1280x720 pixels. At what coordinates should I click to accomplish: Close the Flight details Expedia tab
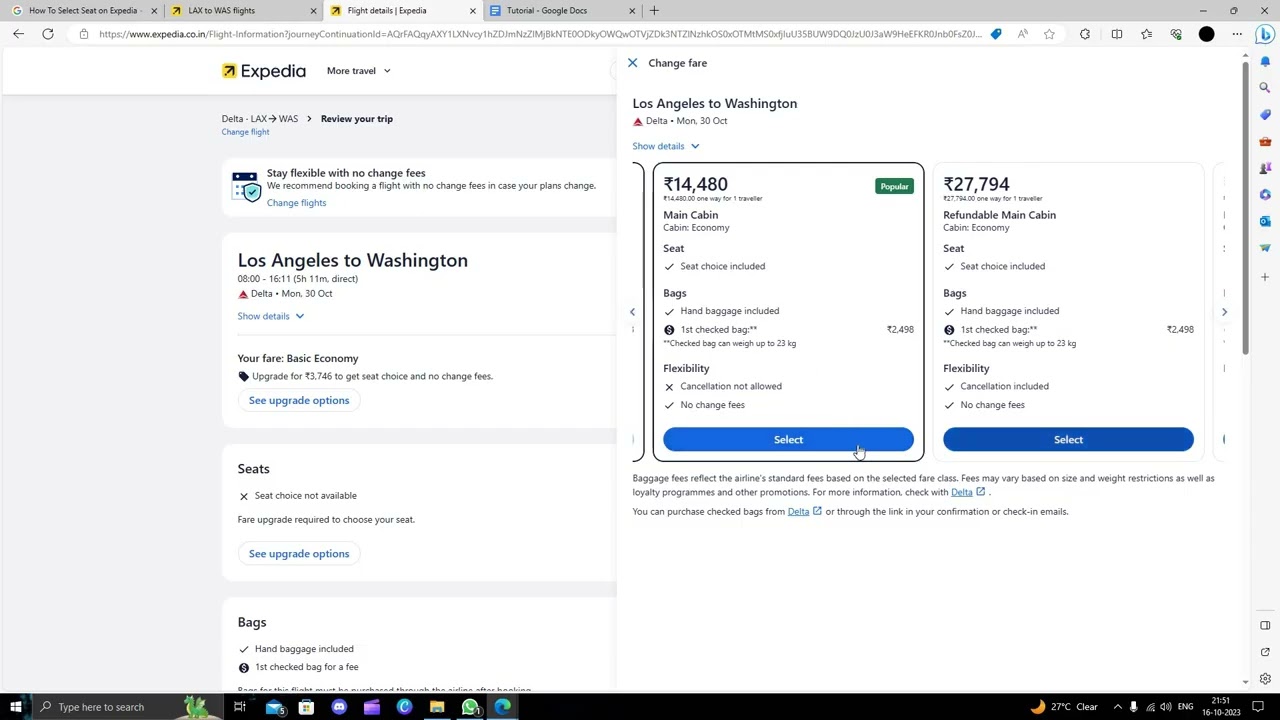(x=472, y=11)
